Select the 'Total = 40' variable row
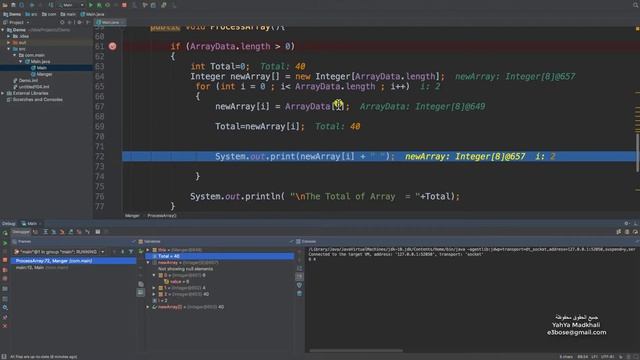 click(220, 256)
